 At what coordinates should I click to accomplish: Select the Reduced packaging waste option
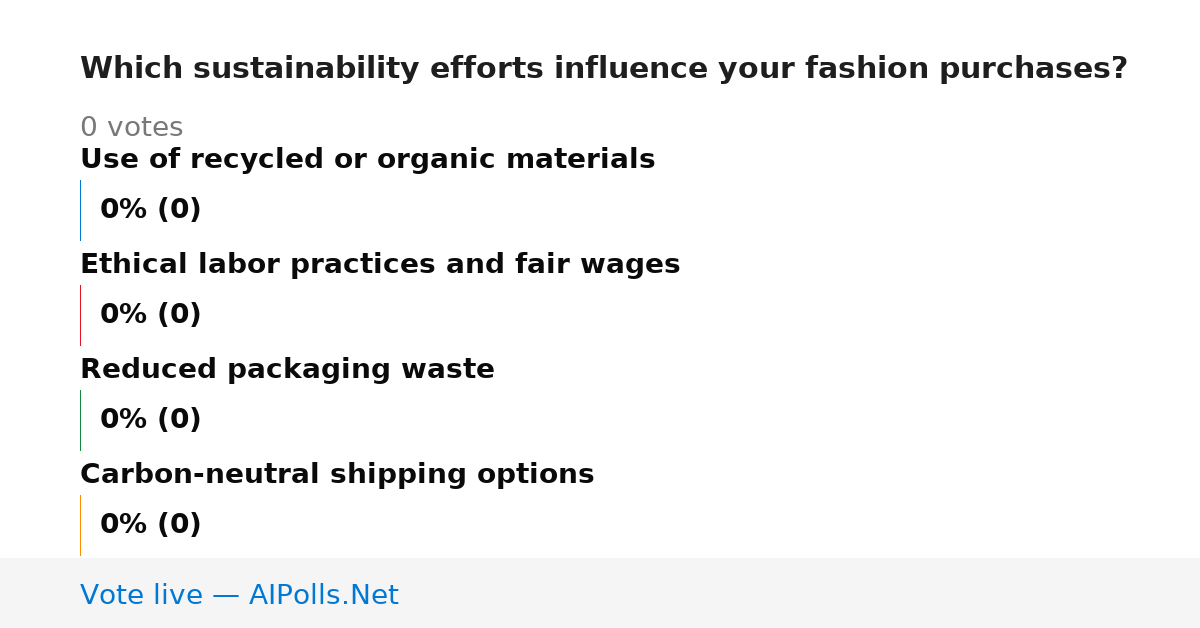point(287,370)
